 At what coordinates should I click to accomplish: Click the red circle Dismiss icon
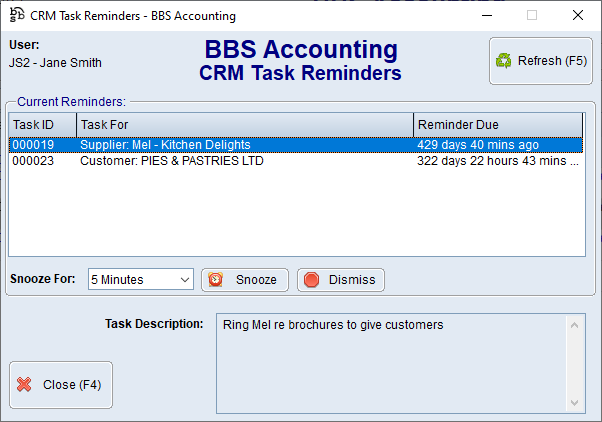[310, 280]
